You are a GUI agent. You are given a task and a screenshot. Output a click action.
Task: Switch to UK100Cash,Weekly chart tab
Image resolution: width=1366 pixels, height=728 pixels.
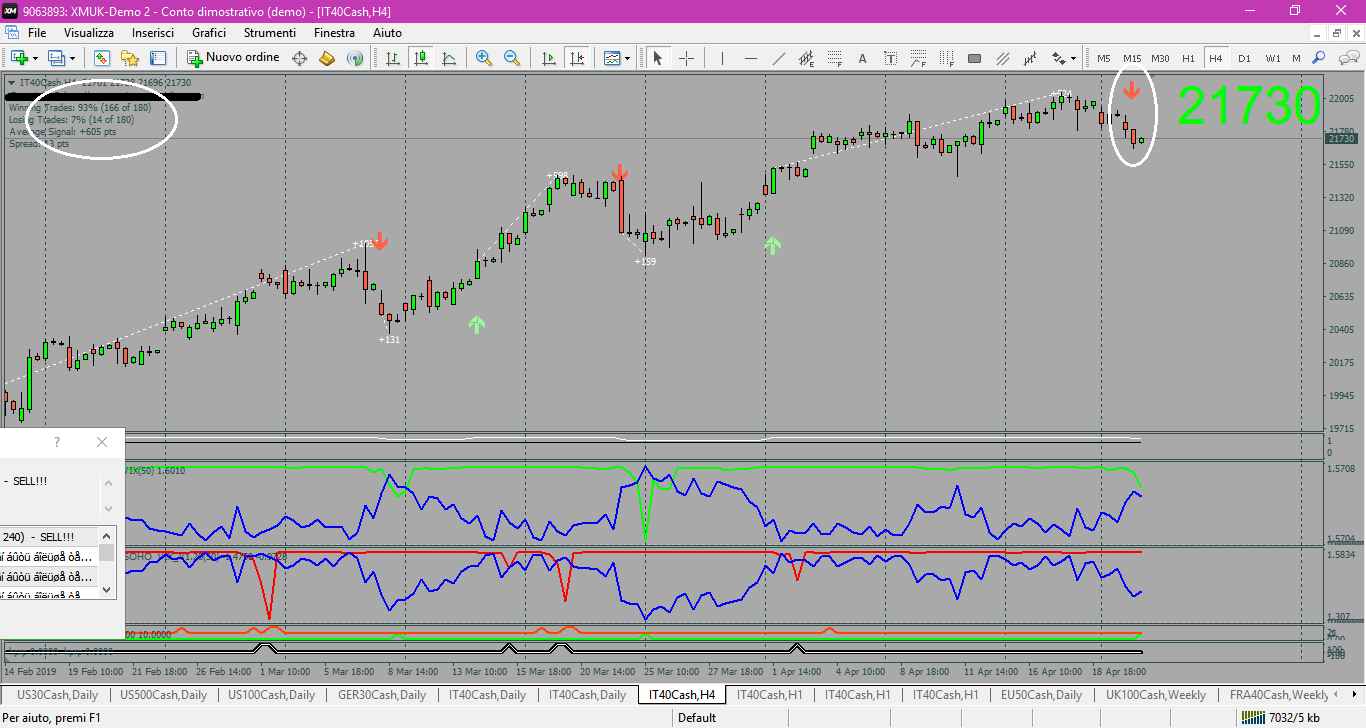(1156, 694)
